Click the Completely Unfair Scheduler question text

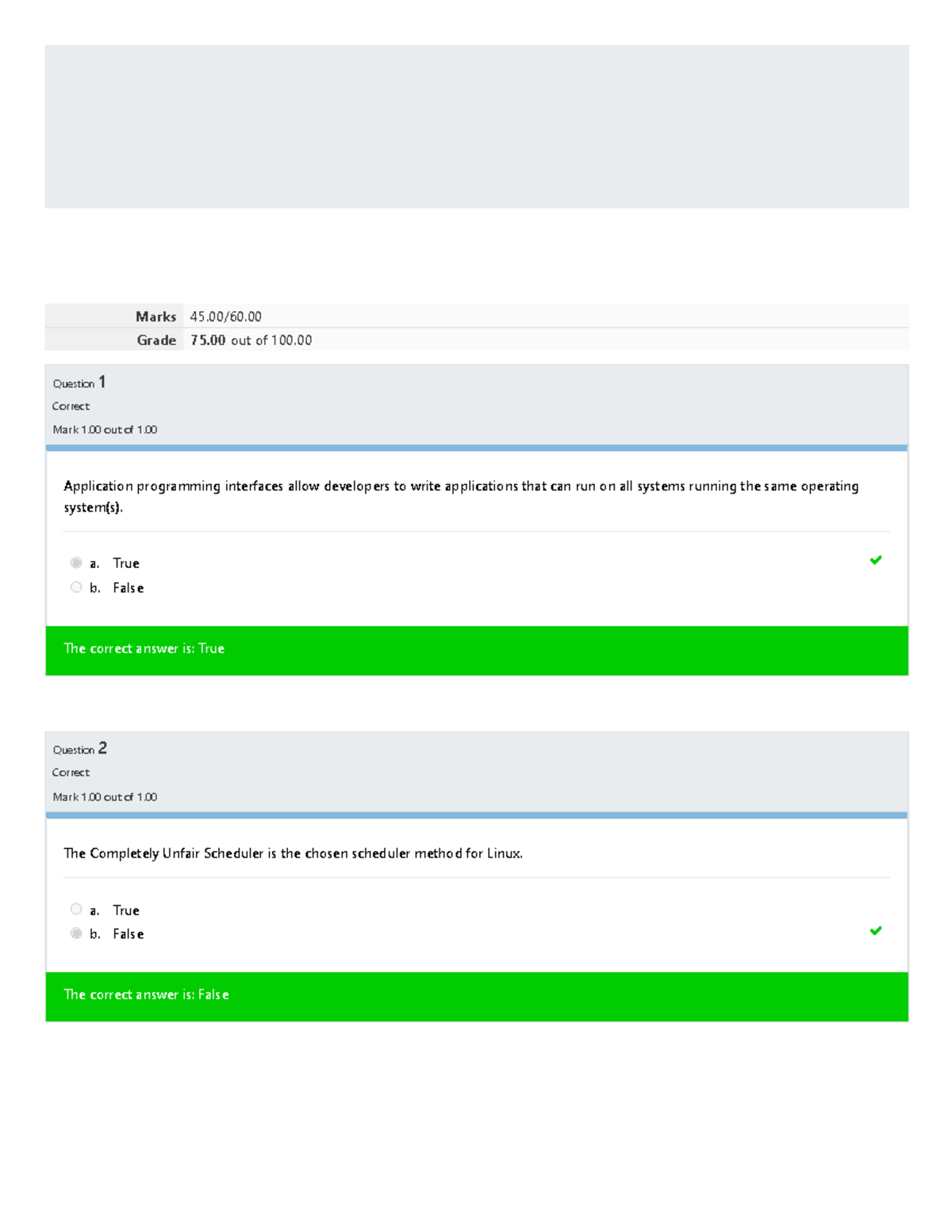pos(293,854)
